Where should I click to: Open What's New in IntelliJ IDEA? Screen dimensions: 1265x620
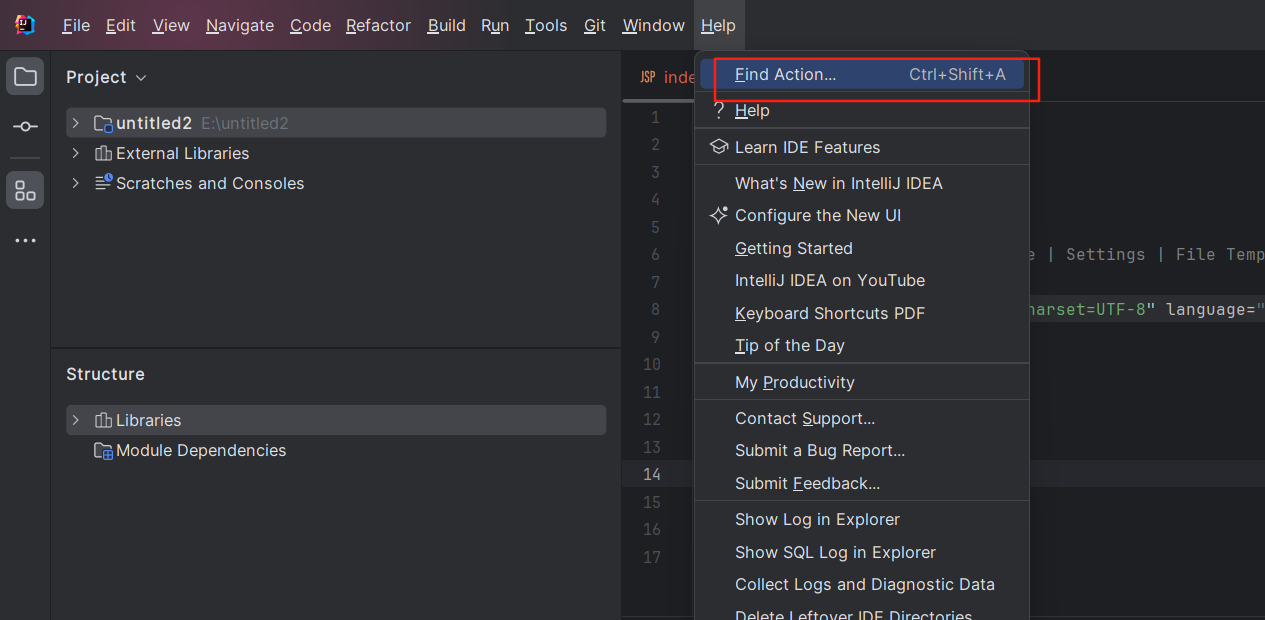pyautogui.click(x=862, y=183)
